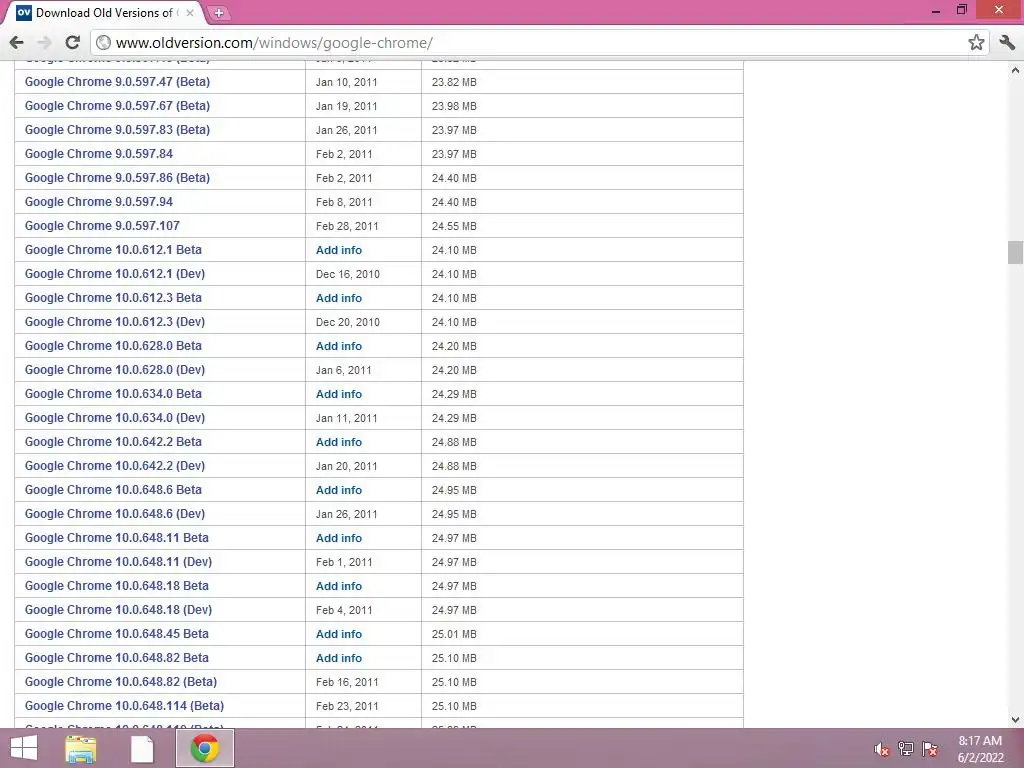The width and height of the screenshot is (1024, 768).
Task: Open Google Chrome 10.0.612.3 (Dev) link
Action: point(115,322)
